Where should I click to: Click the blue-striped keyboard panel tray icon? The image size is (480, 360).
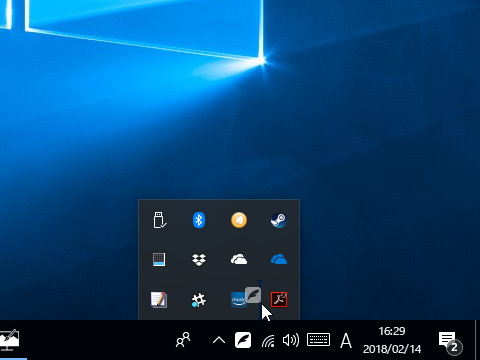(x=159, y=260)
